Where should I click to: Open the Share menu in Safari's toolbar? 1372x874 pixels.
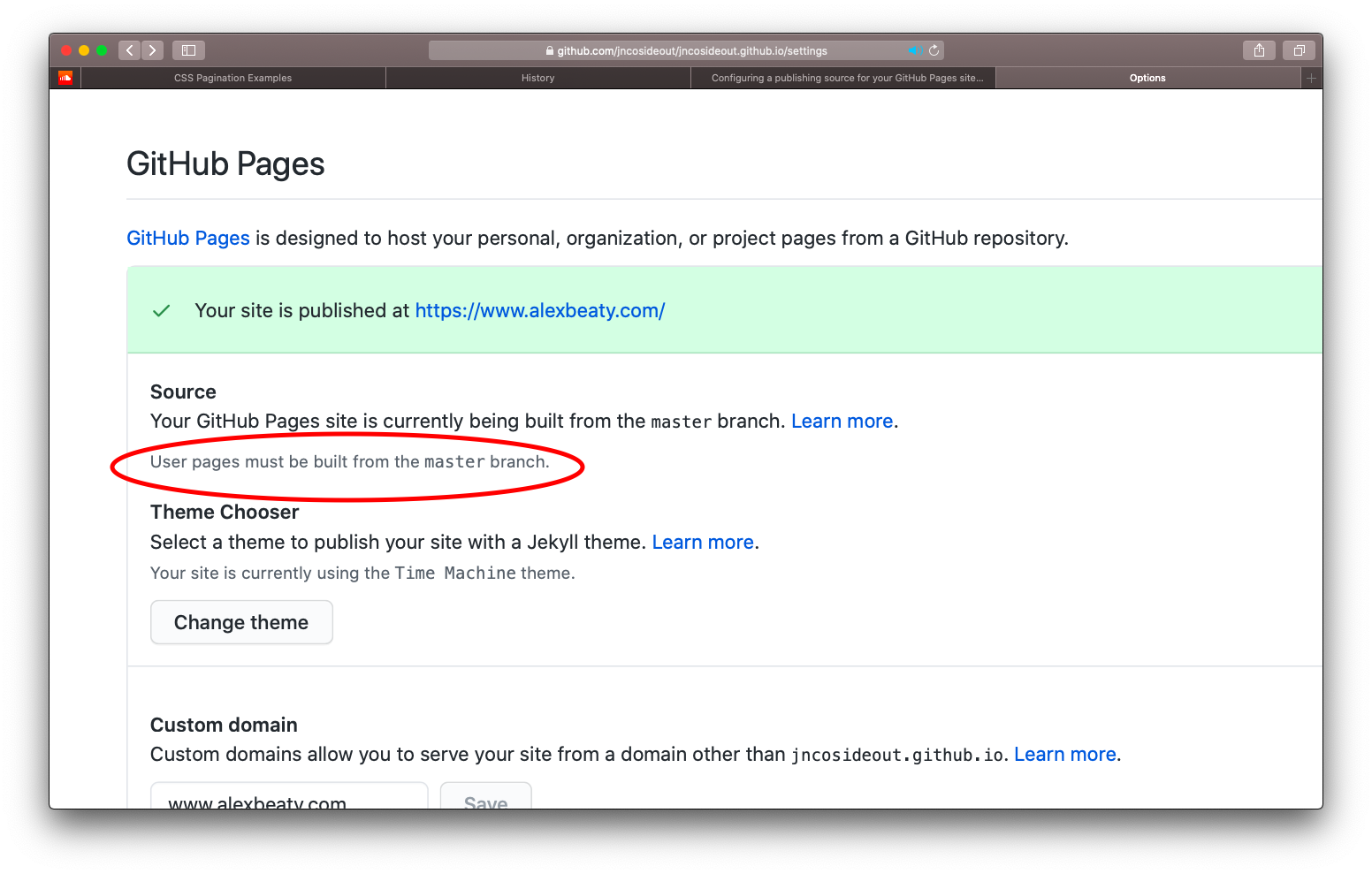pos(1259,50)
